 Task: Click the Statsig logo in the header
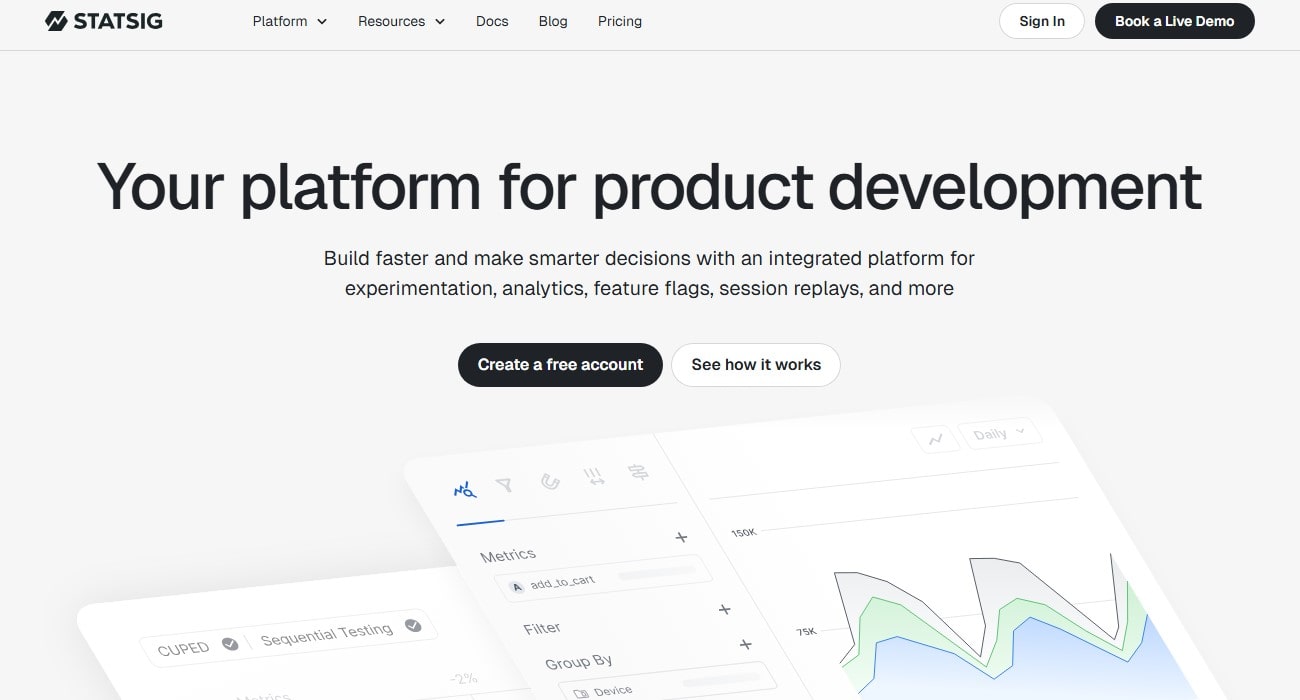click(104, 21)
